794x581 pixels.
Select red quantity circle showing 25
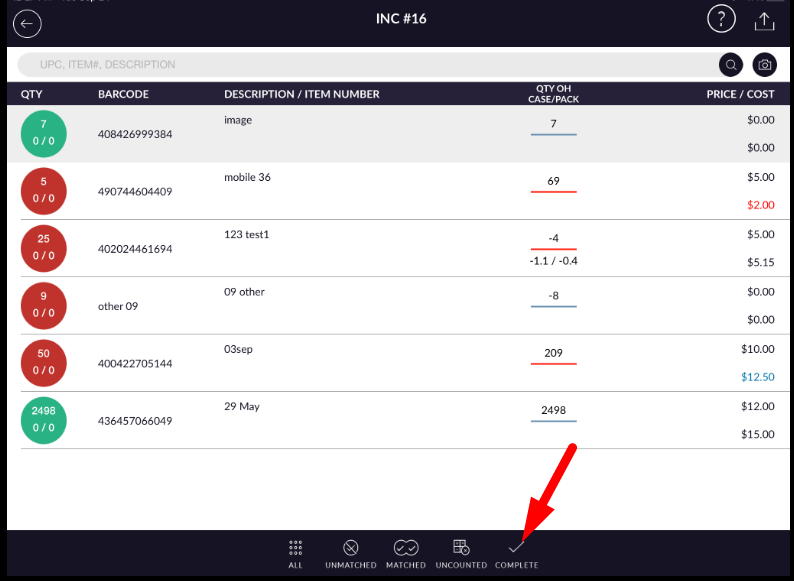pos(44,248)
